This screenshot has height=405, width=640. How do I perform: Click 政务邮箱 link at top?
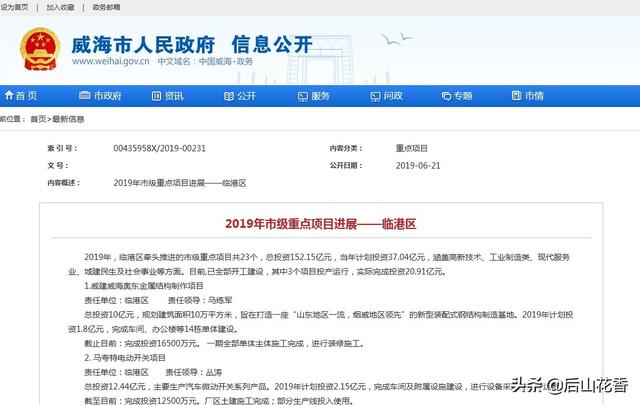(106, 7)
